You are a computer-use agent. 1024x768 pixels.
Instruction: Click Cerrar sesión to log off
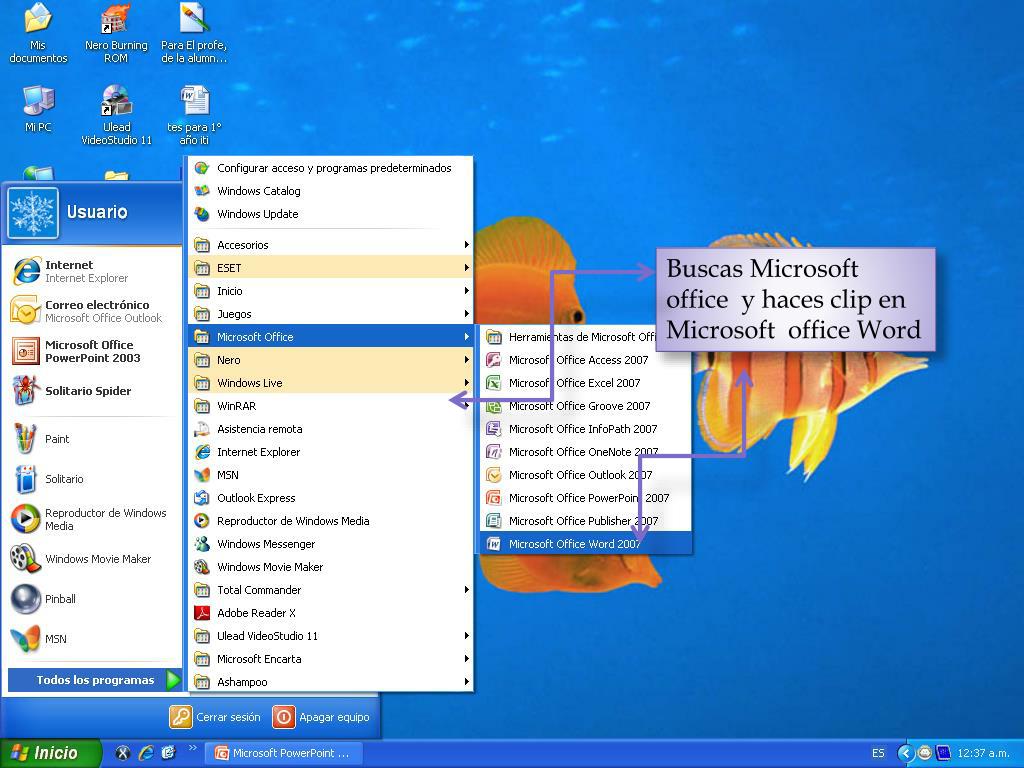pyautogui.click(x=215, y=717)
